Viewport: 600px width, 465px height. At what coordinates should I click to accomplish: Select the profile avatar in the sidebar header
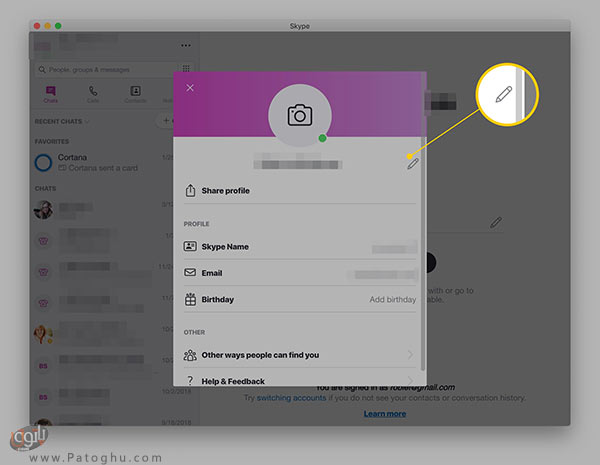[42, 46]
